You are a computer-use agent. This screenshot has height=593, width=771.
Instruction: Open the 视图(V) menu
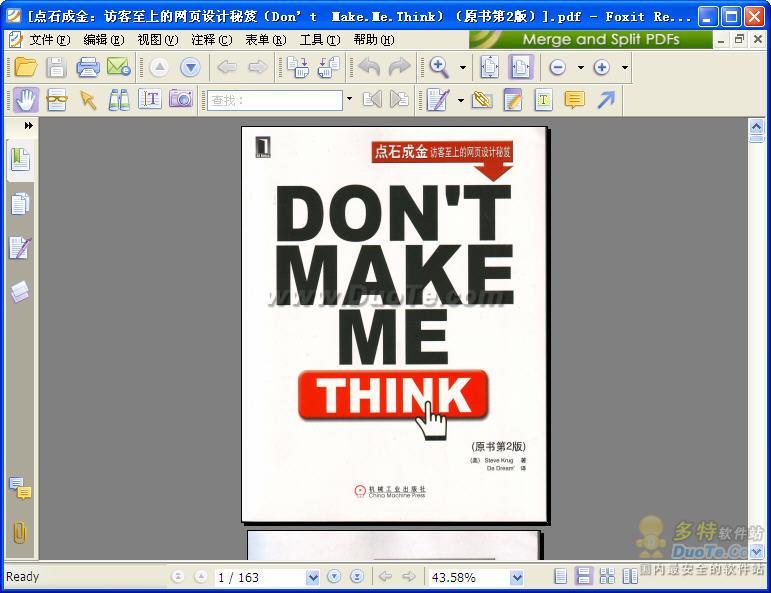157,40
